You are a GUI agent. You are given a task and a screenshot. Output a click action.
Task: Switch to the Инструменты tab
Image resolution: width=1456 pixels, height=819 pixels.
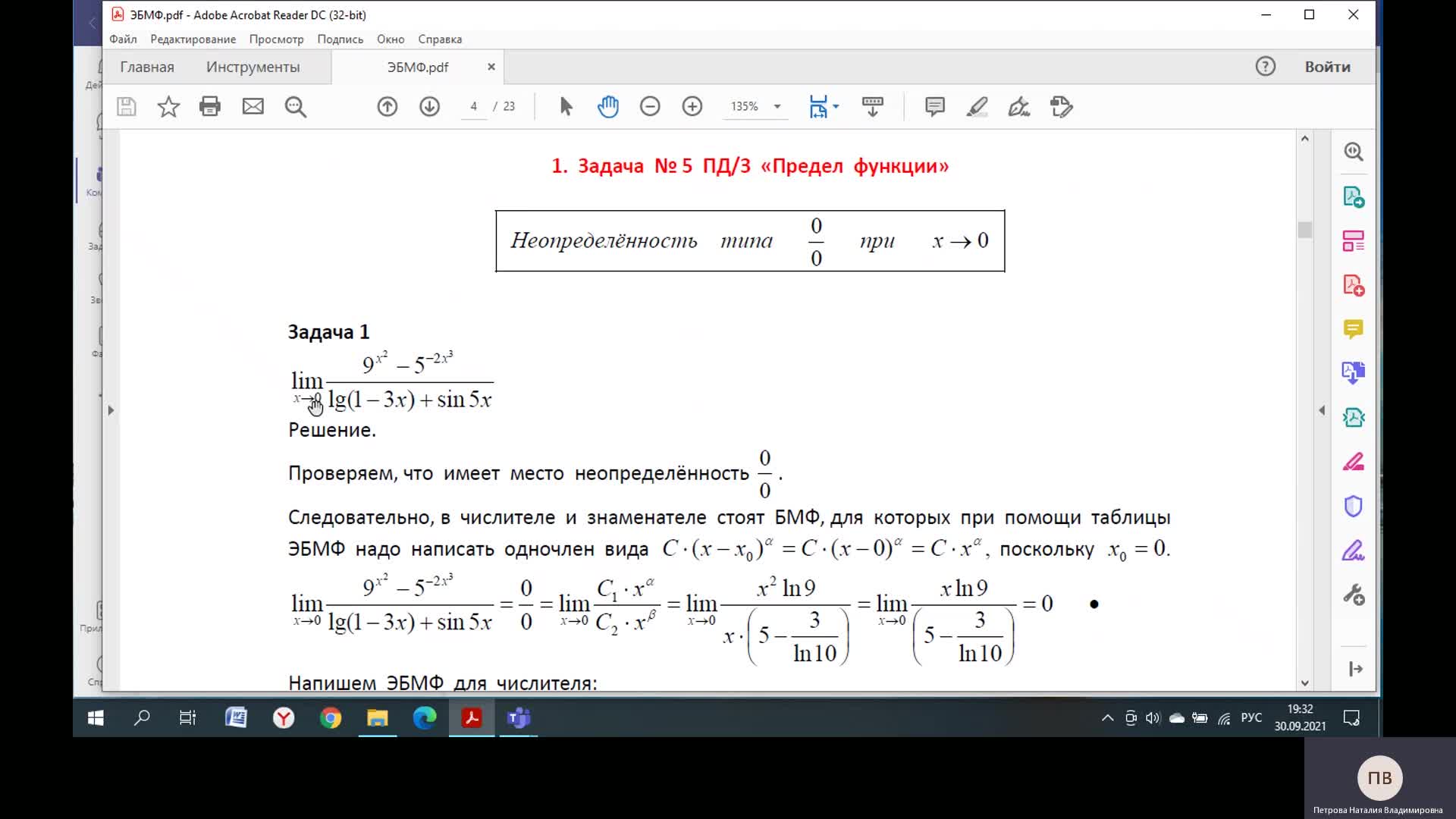coord(253,67)
